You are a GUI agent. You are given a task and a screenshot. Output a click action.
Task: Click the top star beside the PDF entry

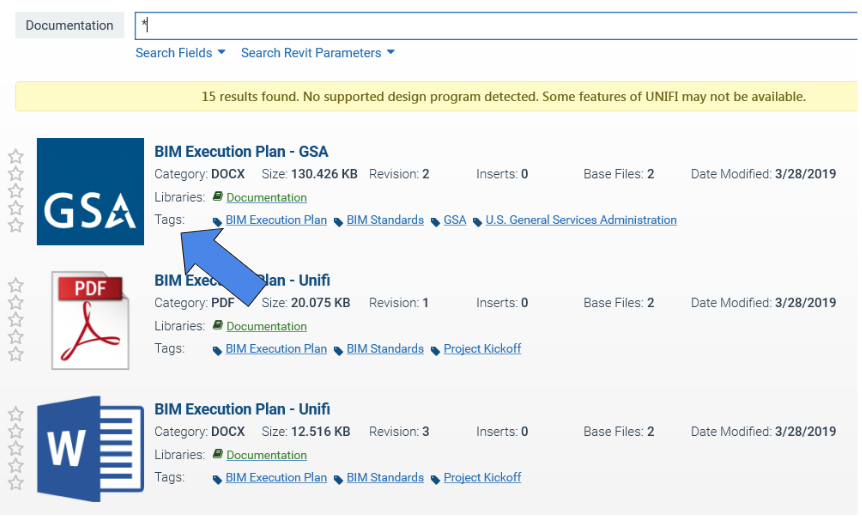(x=16, y=285)
